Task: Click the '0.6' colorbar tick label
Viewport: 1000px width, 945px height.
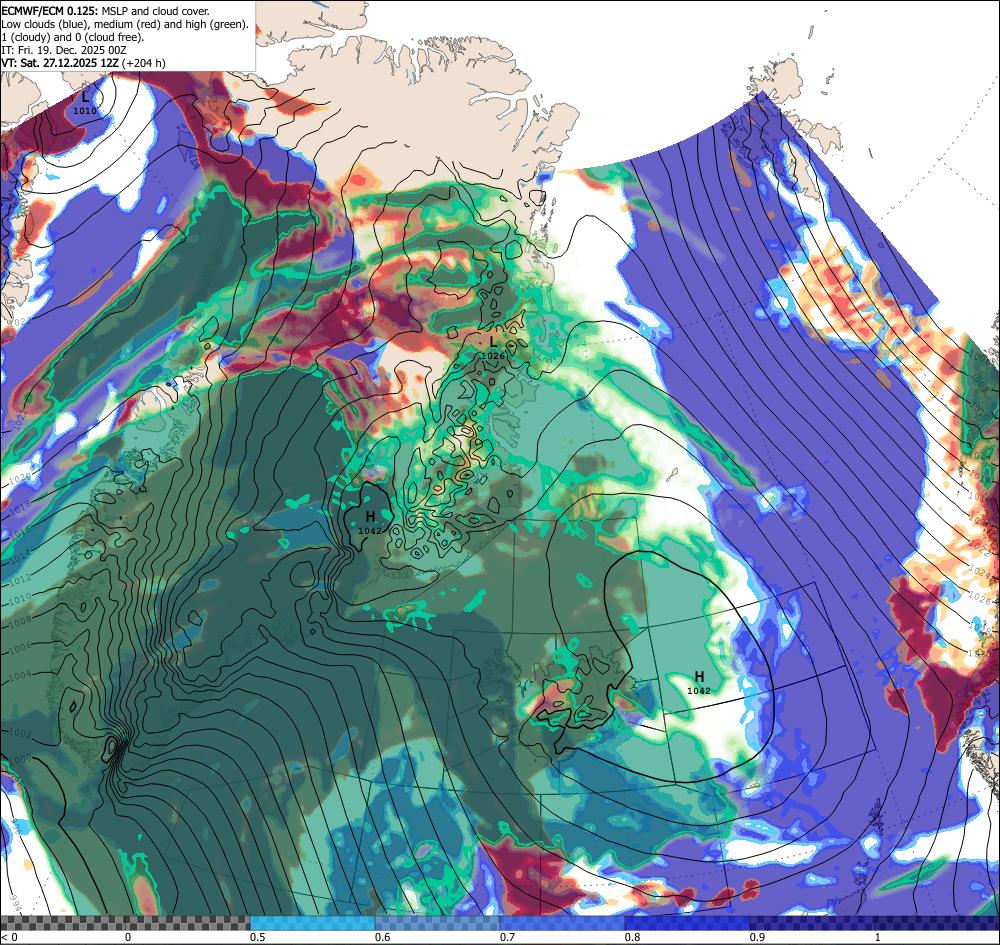Action: 383,937
